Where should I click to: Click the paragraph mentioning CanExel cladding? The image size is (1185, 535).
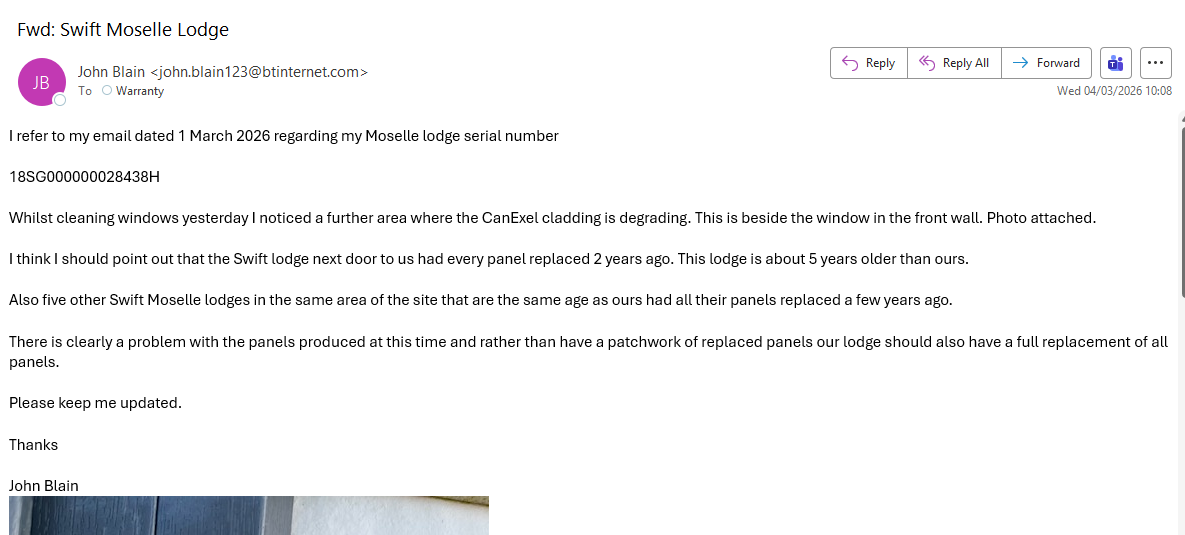[552, 218]
